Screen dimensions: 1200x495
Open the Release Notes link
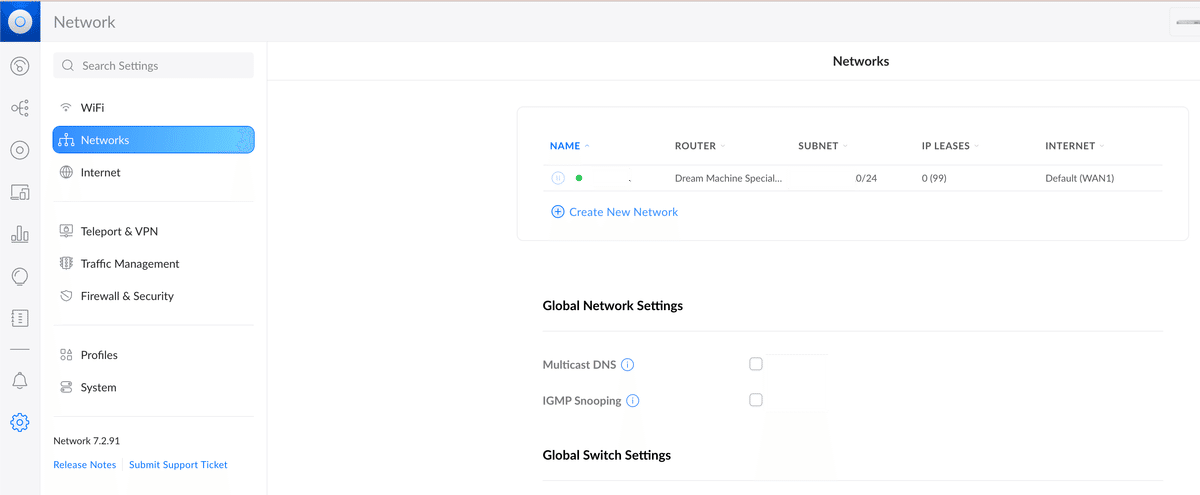(84, 465)
